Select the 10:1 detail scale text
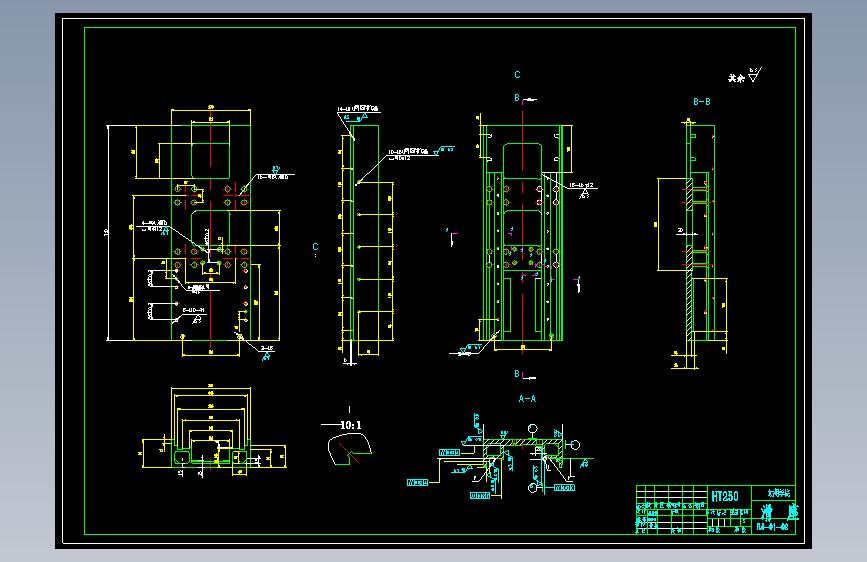 [x=351, y=425]
